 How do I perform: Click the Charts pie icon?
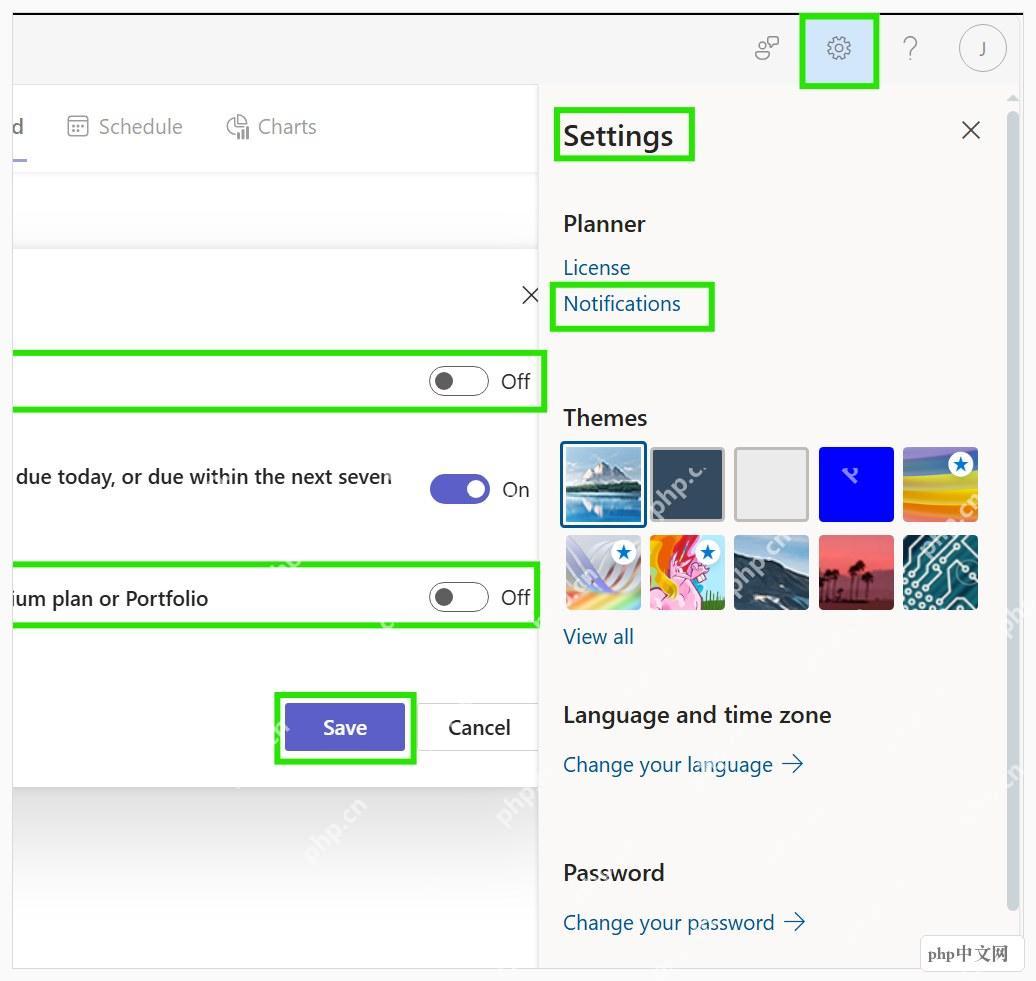tap(238, 127)
